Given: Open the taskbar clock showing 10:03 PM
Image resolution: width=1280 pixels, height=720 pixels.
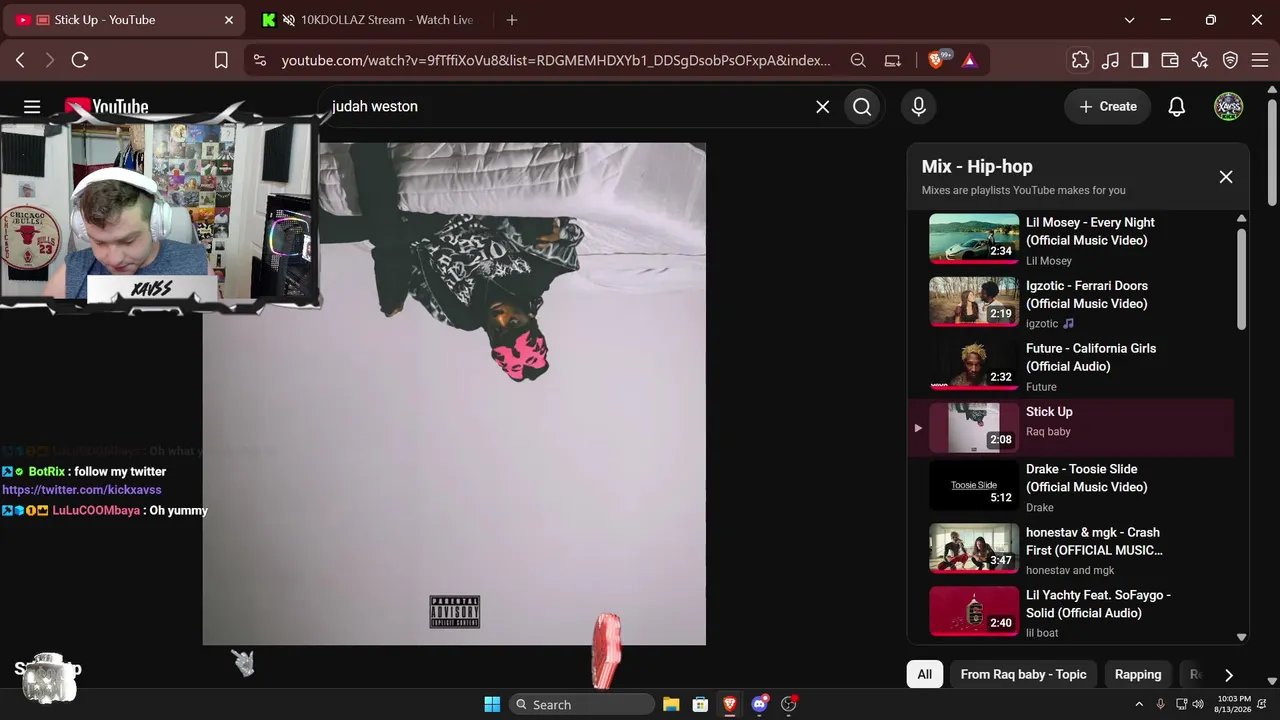Looking at the screenshot, I should coord(1234,704).
